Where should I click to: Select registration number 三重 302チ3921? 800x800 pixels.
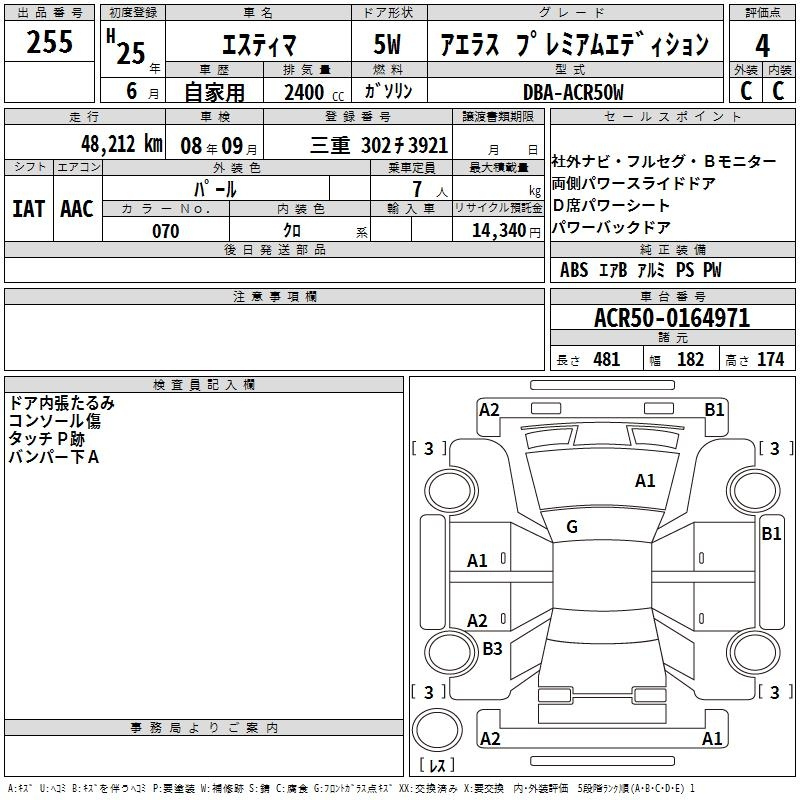(x=379, y=145)
